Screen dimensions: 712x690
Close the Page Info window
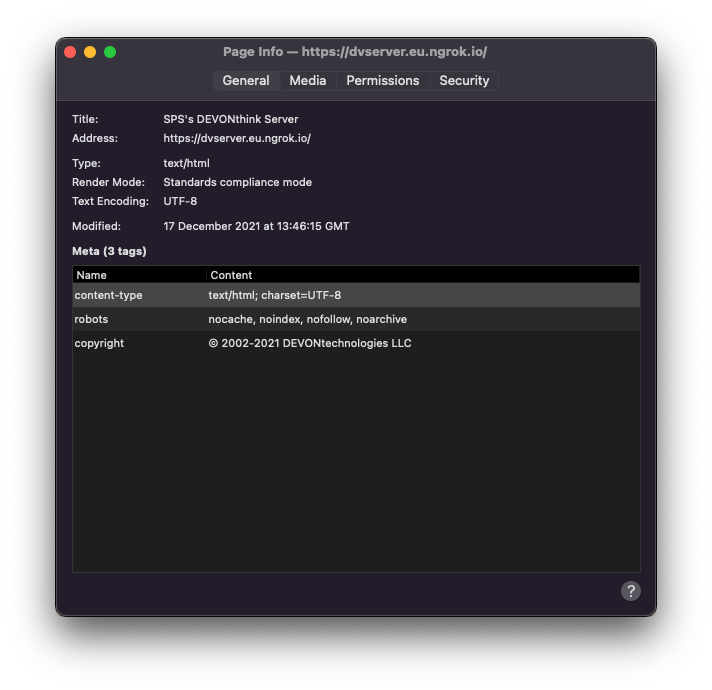pos(70,52)
